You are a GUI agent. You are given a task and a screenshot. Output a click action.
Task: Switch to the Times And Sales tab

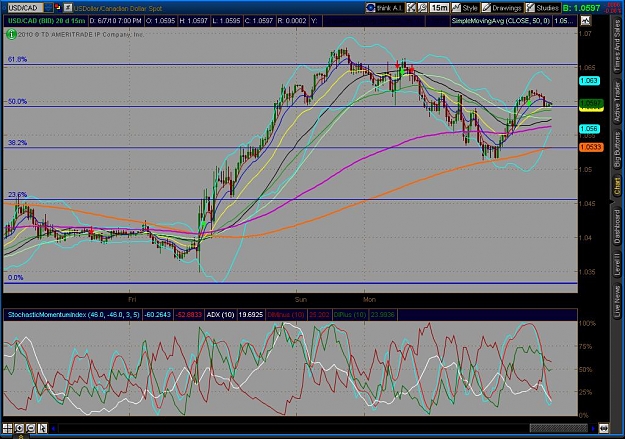617,47
